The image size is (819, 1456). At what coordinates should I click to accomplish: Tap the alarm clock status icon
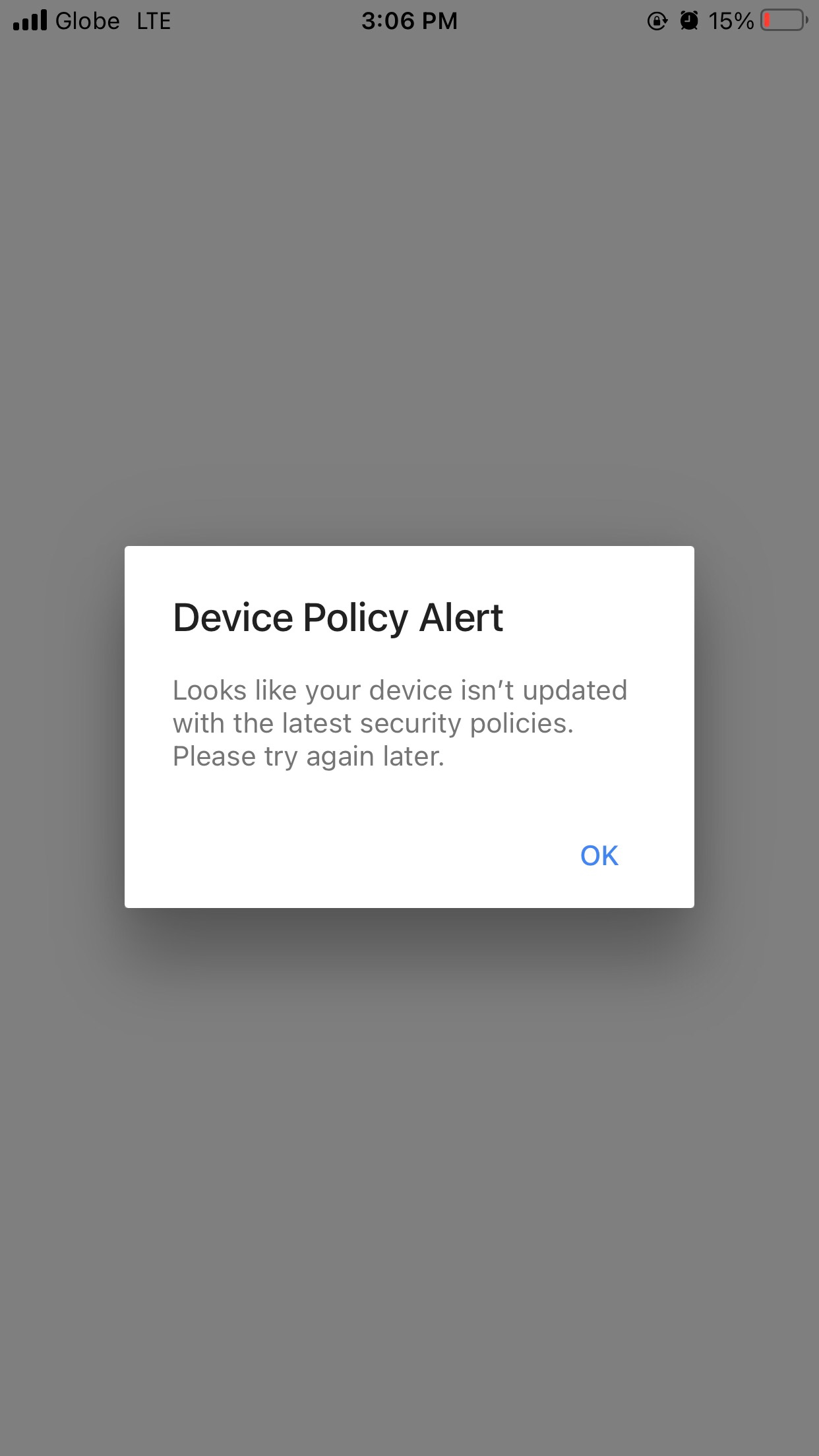(689, 21)
